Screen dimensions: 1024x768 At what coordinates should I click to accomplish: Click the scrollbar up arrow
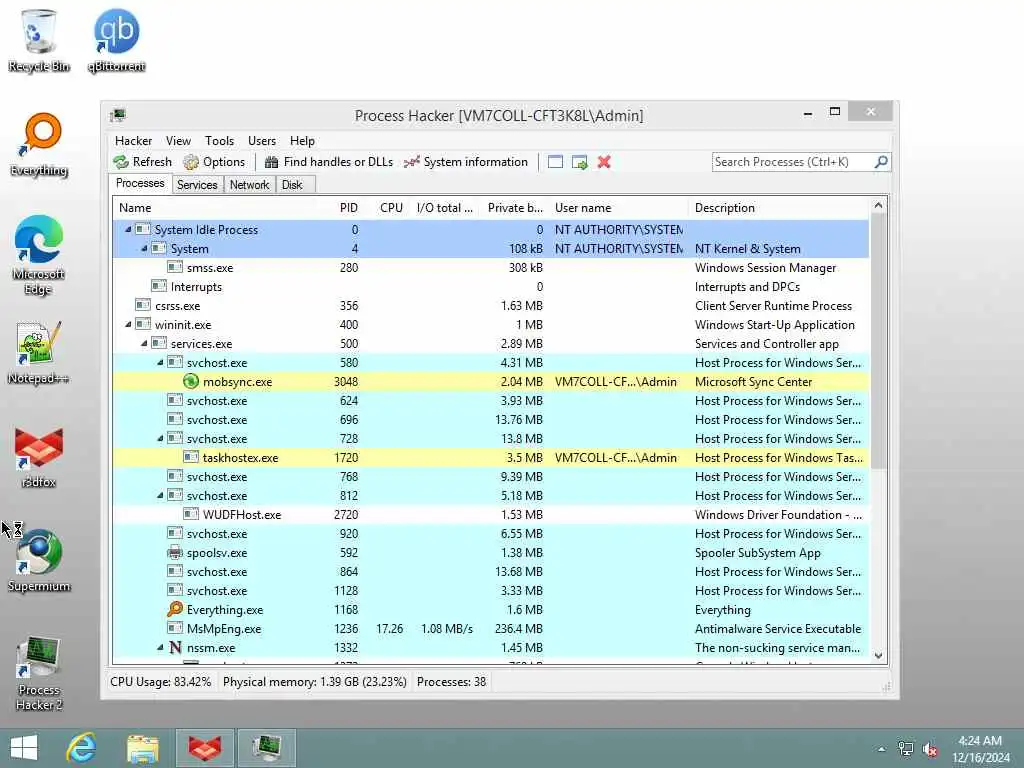click(x=878, y=206)
